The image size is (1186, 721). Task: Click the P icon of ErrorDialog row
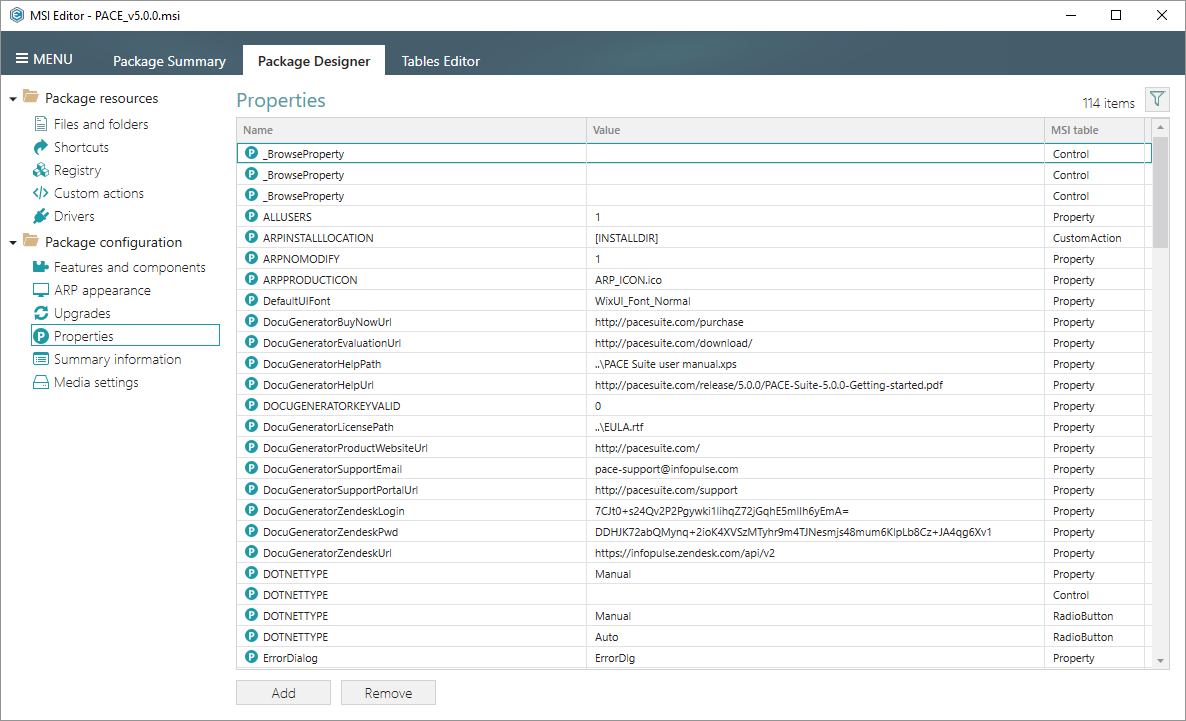point(252,657)
